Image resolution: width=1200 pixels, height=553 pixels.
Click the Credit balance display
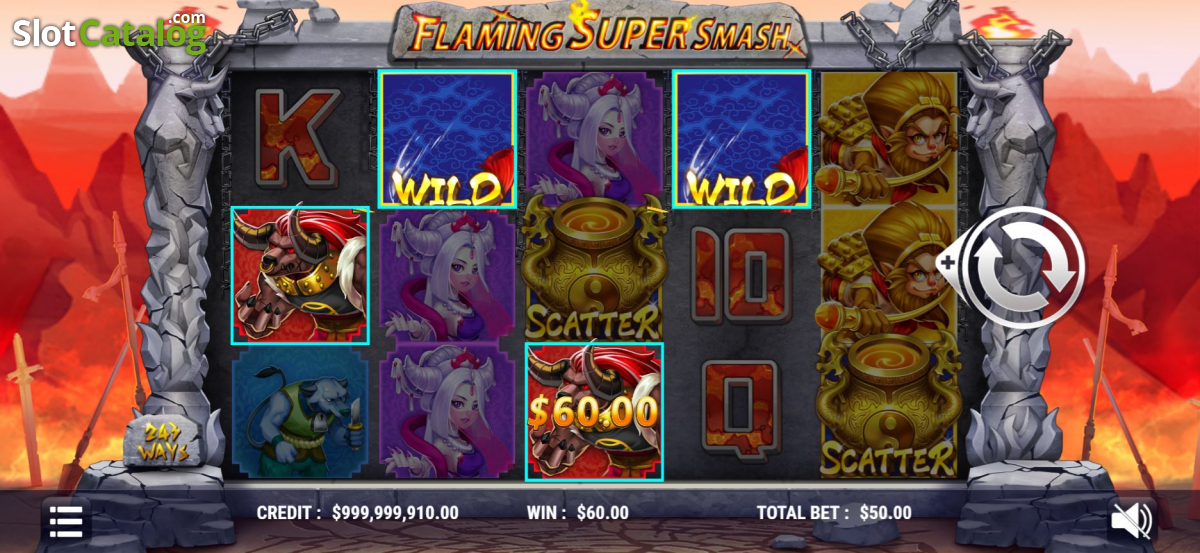[358, 513]
